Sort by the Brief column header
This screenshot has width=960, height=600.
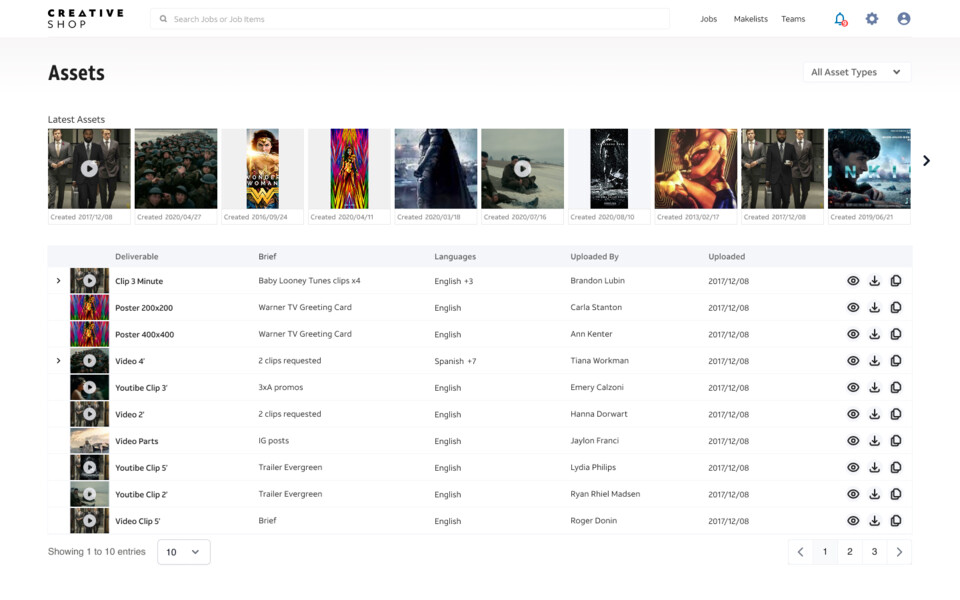tap(268, 257)
